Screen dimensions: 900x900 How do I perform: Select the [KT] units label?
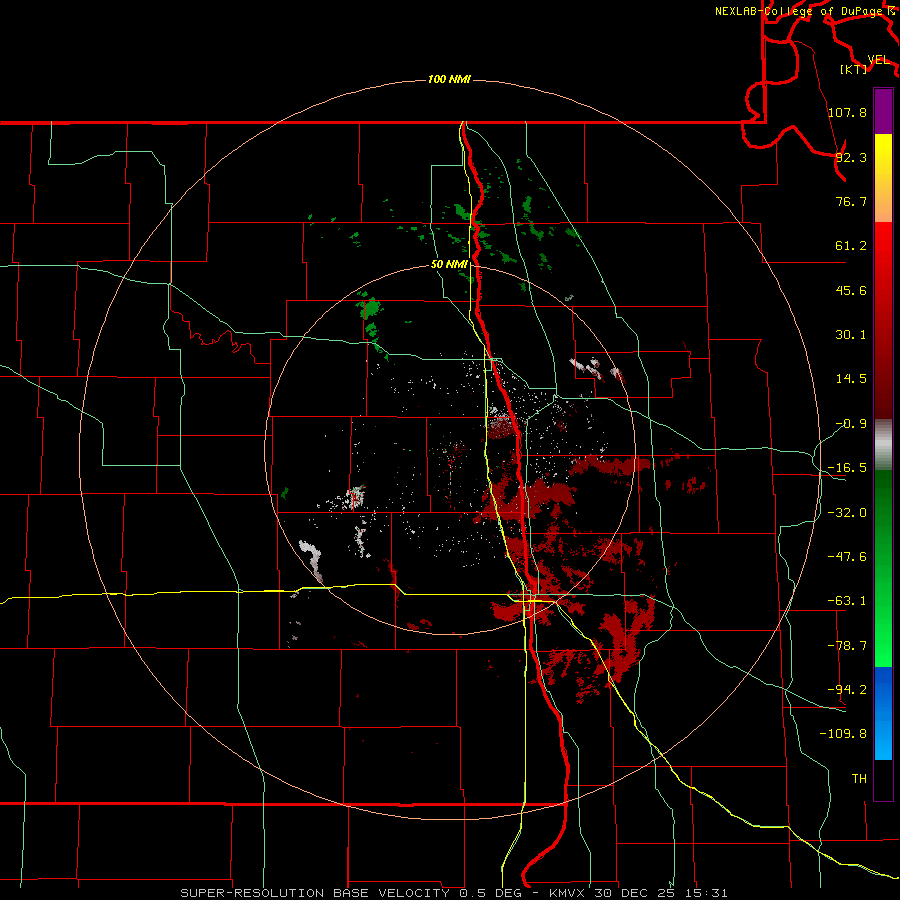pos(854,69)
